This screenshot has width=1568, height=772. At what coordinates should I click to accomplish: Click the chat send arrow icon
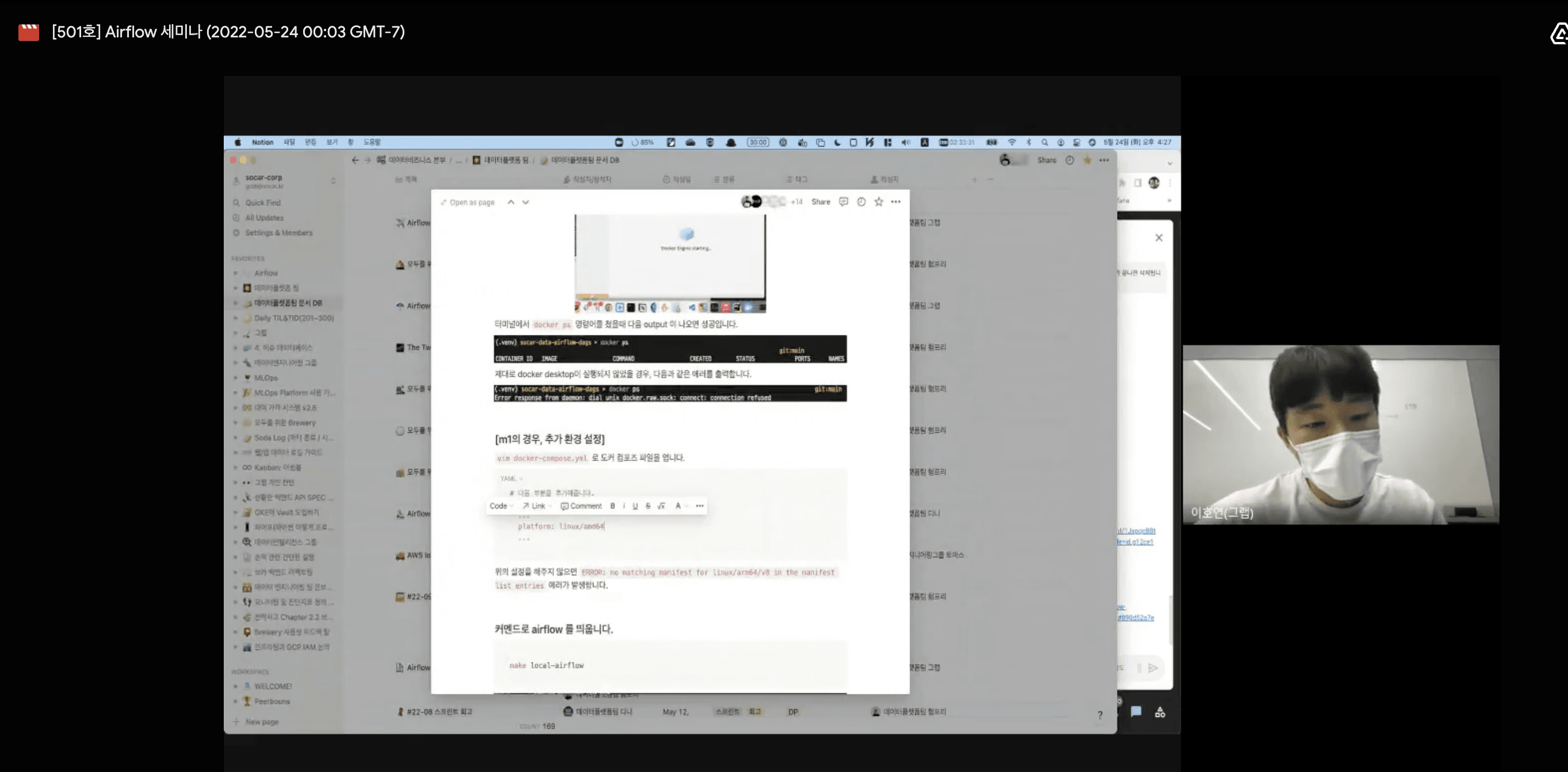coord(1153,668)
